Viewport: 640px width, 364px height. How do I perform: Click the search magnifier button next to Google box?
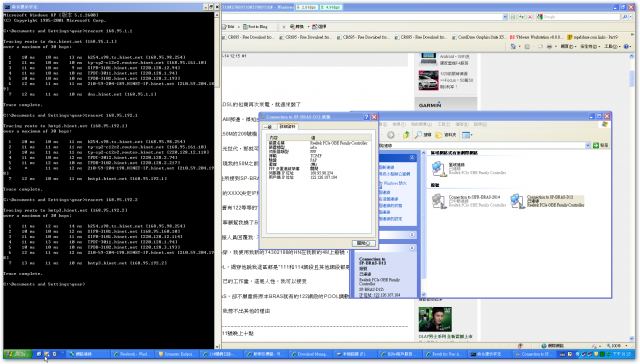pos(624,17)
